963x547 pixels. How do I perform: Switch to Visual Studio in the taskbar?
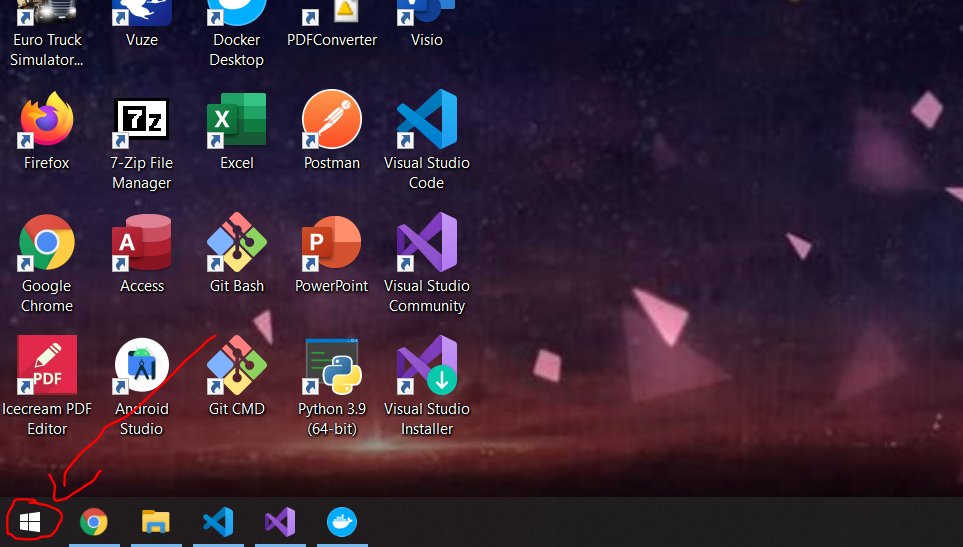(280, 522)
